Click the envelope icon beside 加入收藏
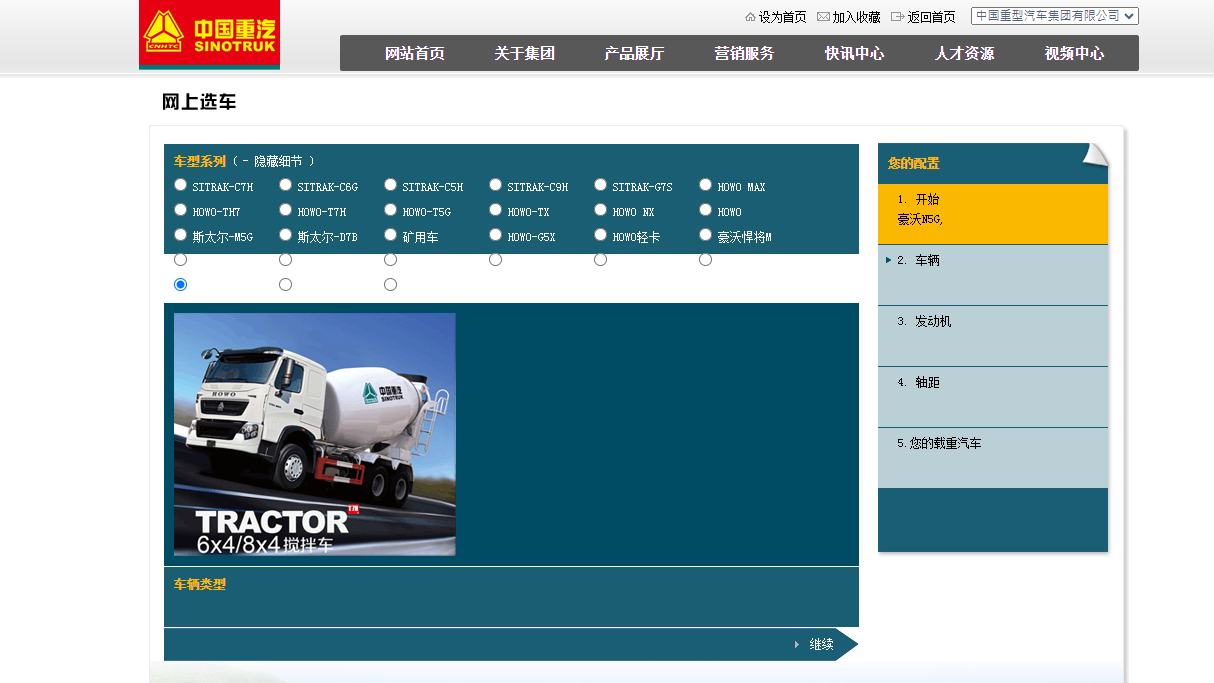Viewport: 1214px width, 683px height. 823,17
